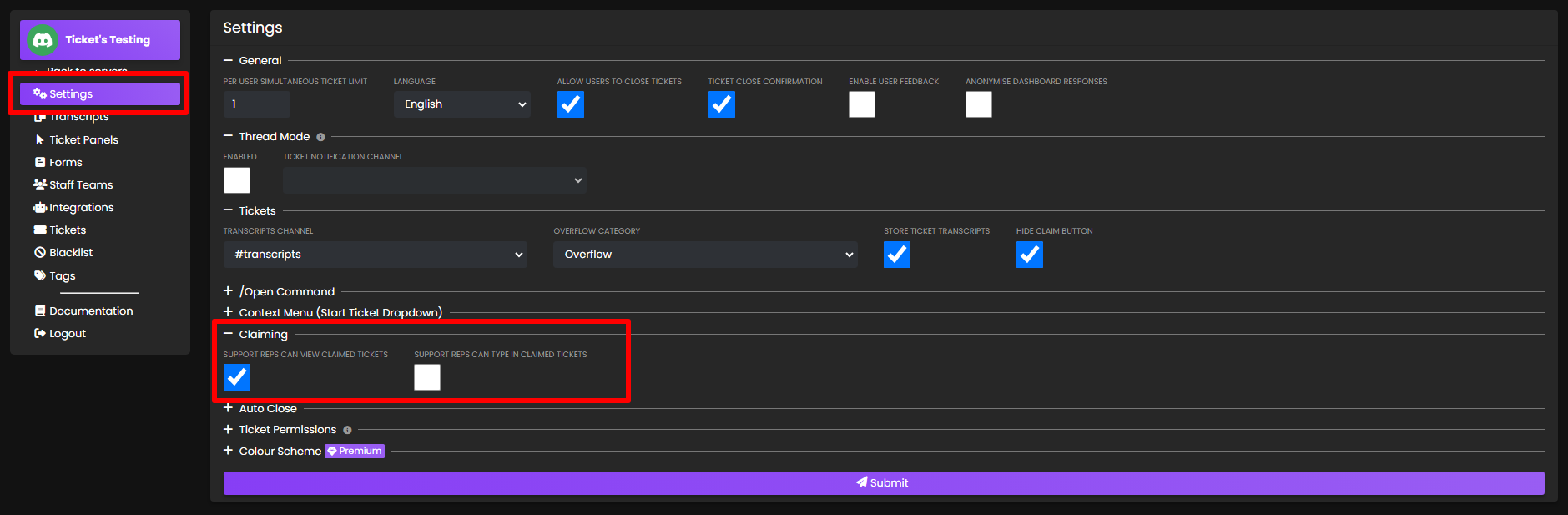Click the form icon beside Forms
Image resolution: width=1568 pixels, height=515 pixels.
[x=39, y=162]
